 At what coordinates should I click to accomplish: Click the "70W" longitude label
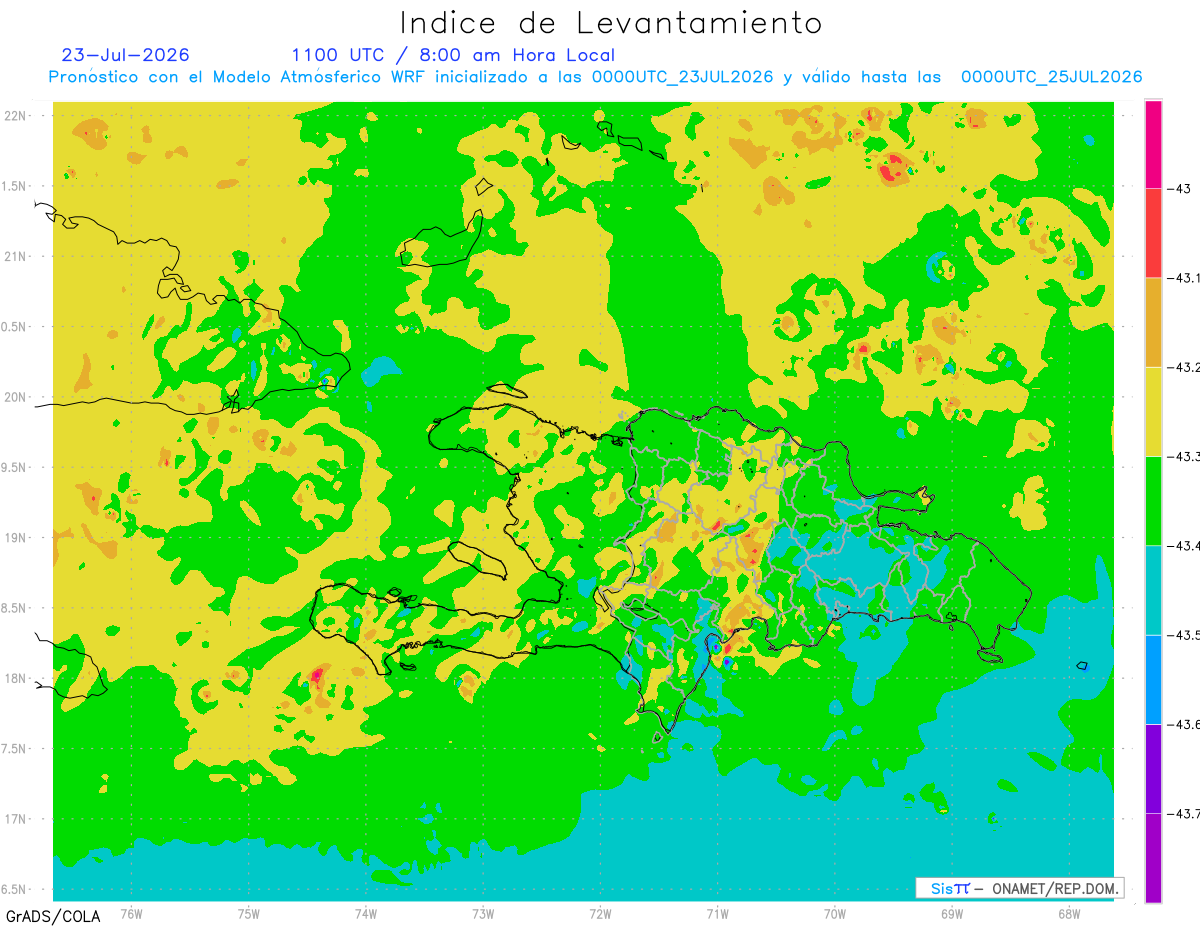point(835,913)
